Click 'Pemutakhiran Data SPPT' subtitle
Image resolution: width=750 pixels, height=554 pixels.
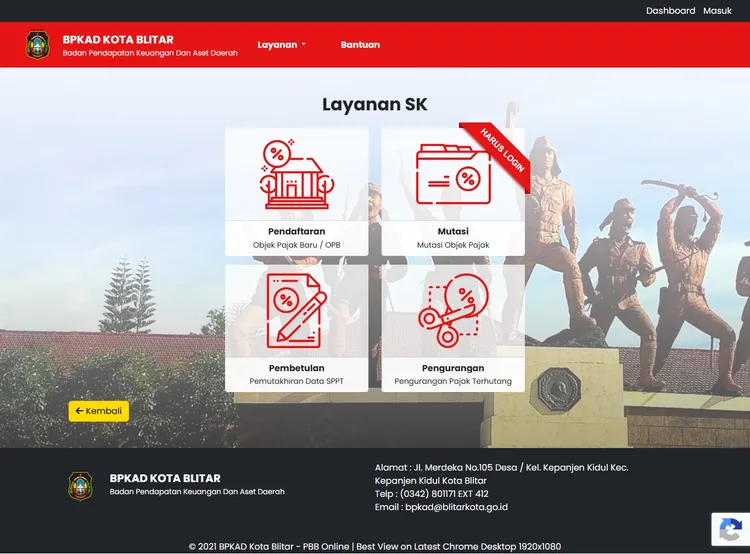tap(297, 381)
